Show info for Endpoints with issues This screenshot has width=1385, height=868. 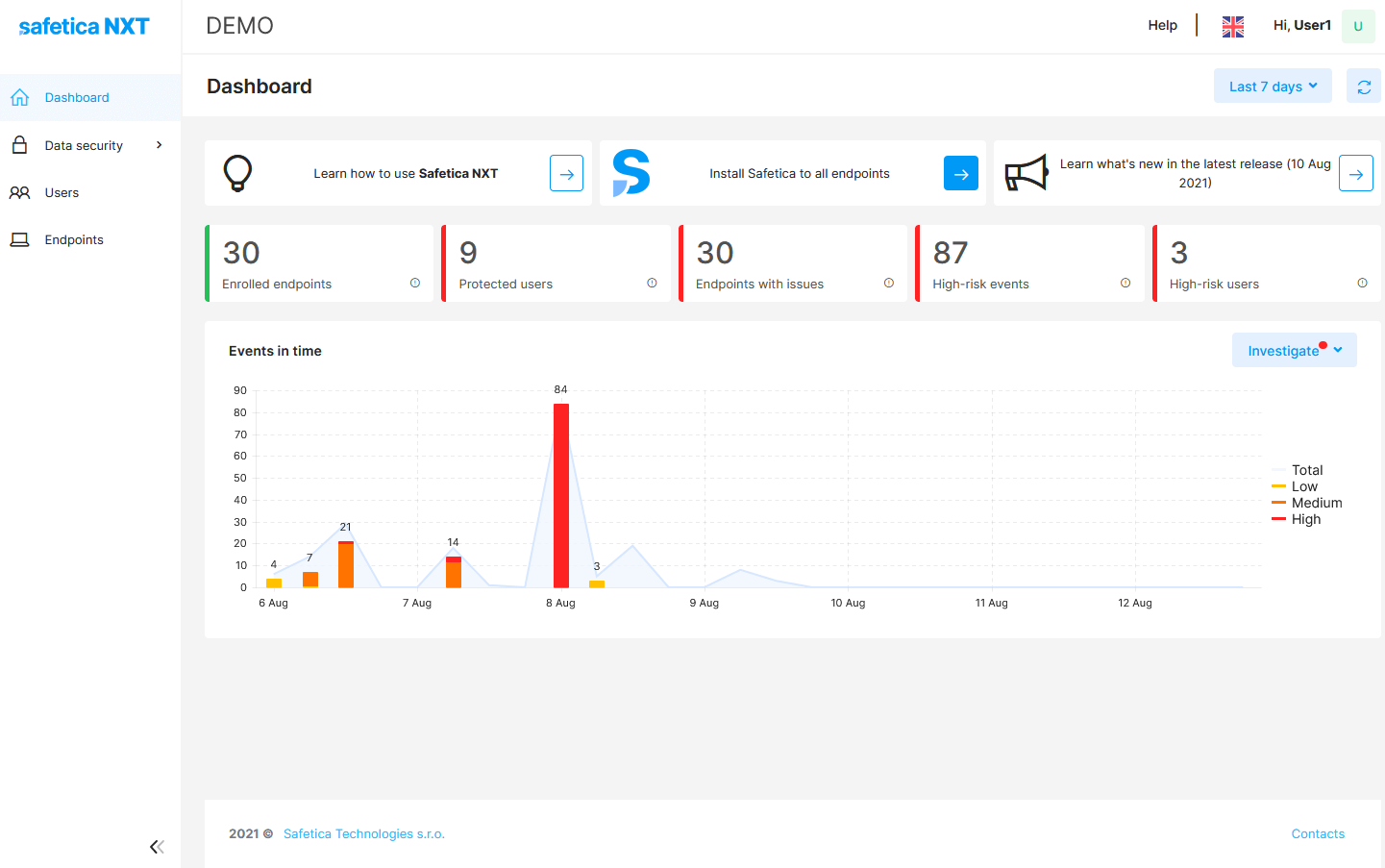point(889,283)
